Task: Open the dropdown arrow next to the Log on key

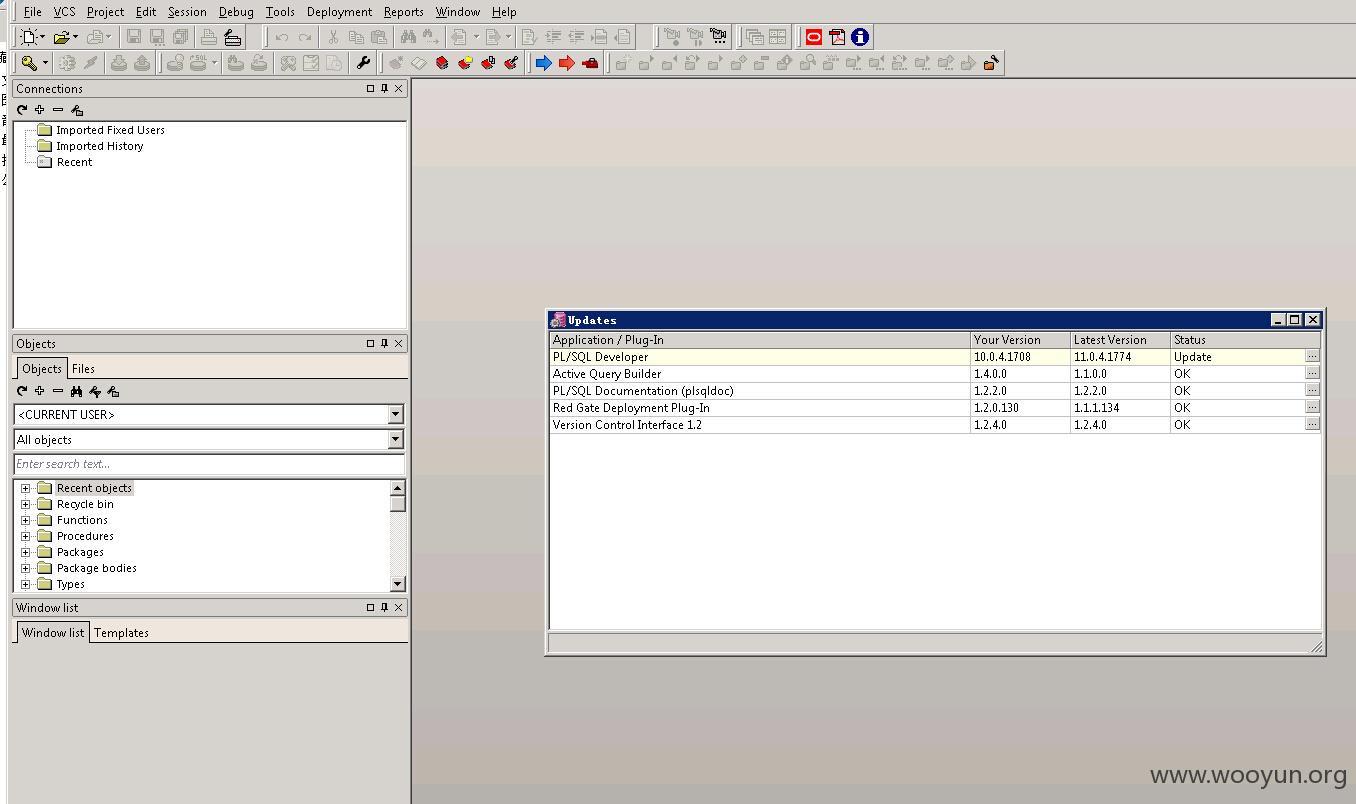Action: coord(44,63)
